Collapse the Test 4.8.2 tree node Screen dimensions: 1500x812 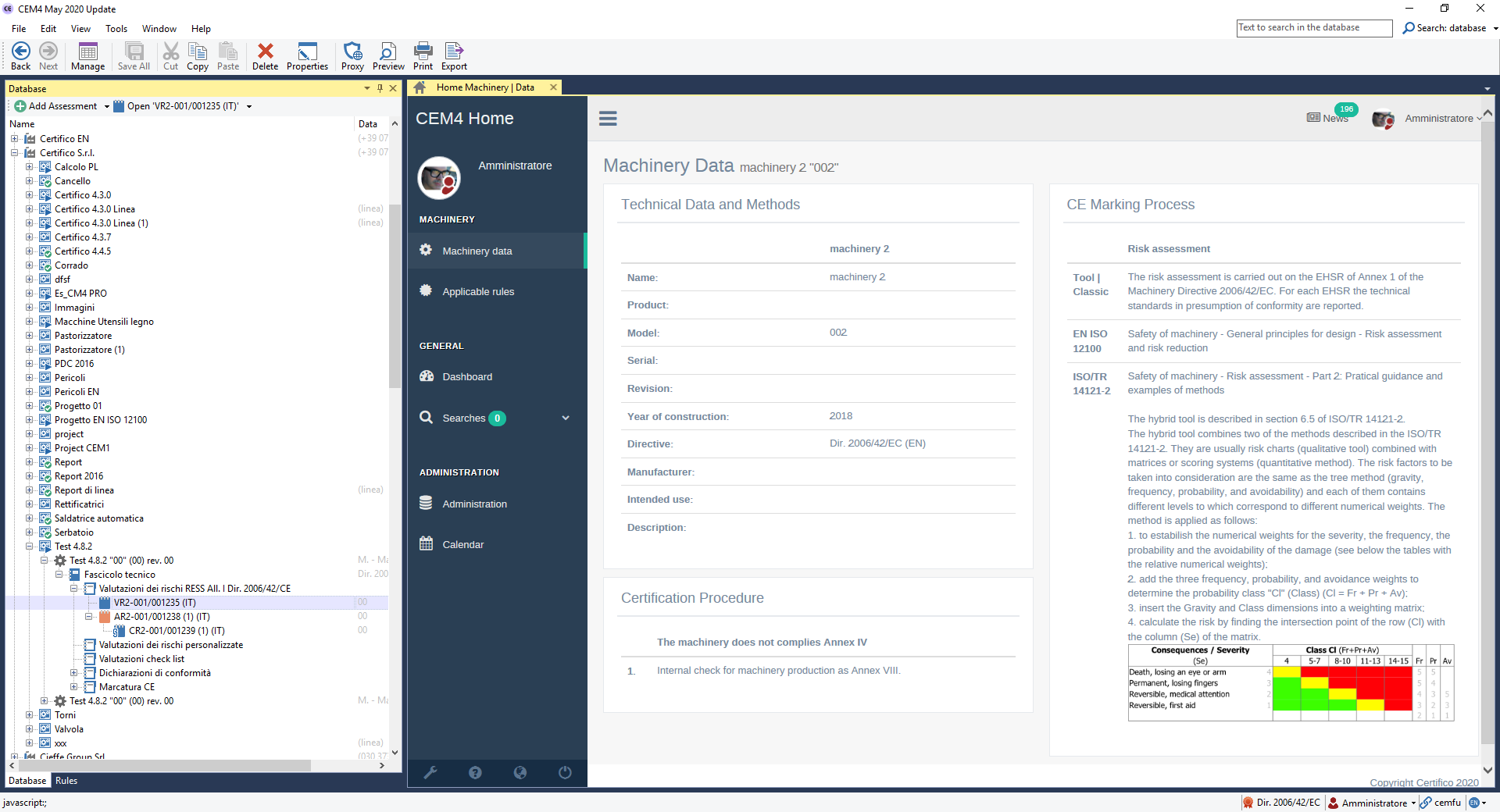coord(29,547)
